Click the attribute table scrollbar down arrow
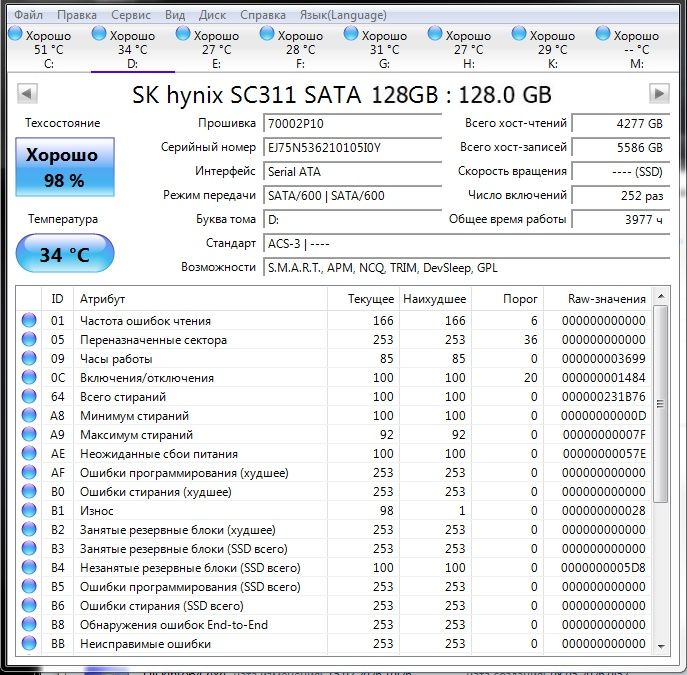This screenshot has width=687, height=675. [x=661, y=646]
